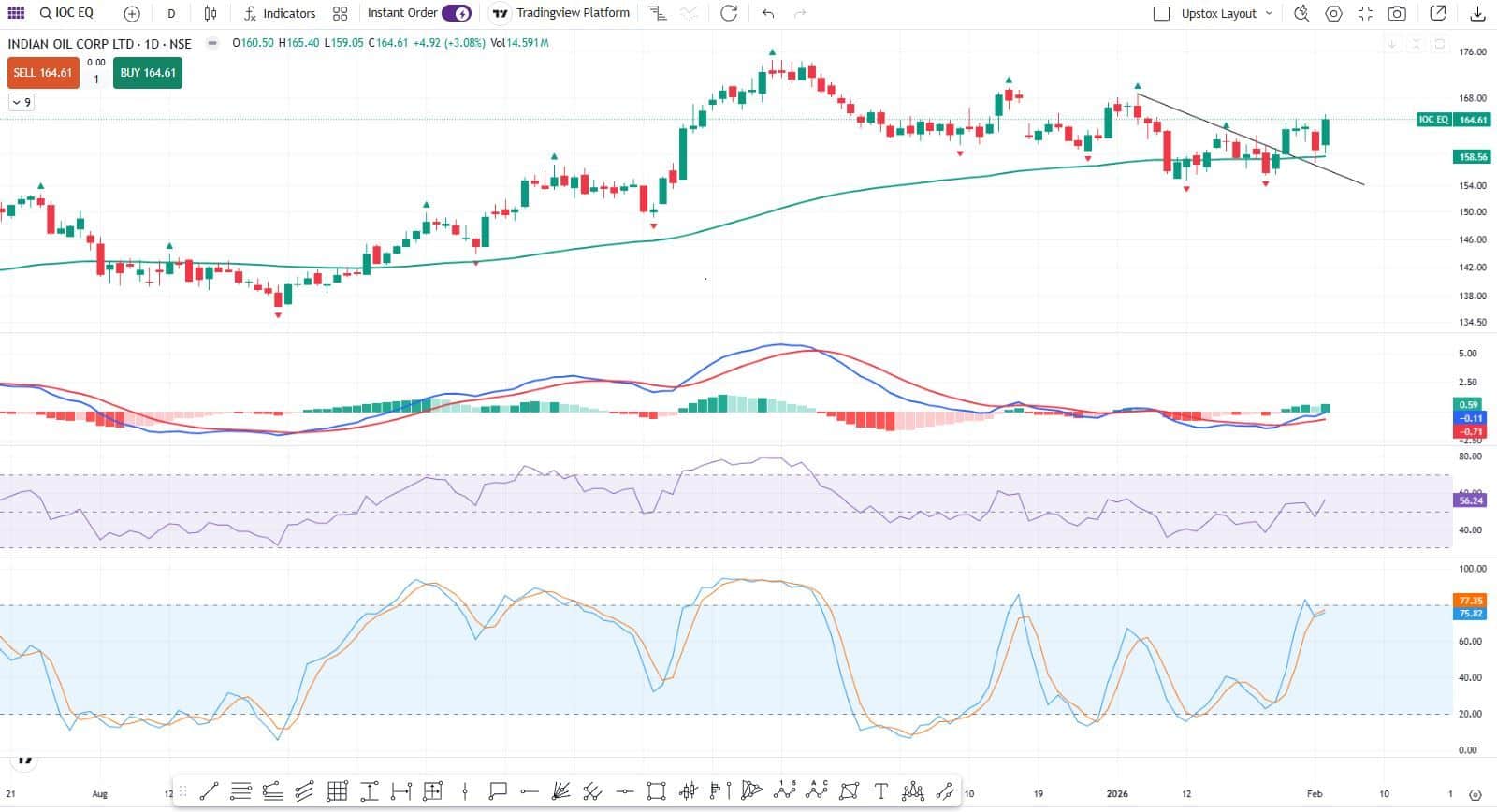Click the stochastic value label 77.35
Image resolution: width=1497 pixels, height=812 pixels.
1471,601
